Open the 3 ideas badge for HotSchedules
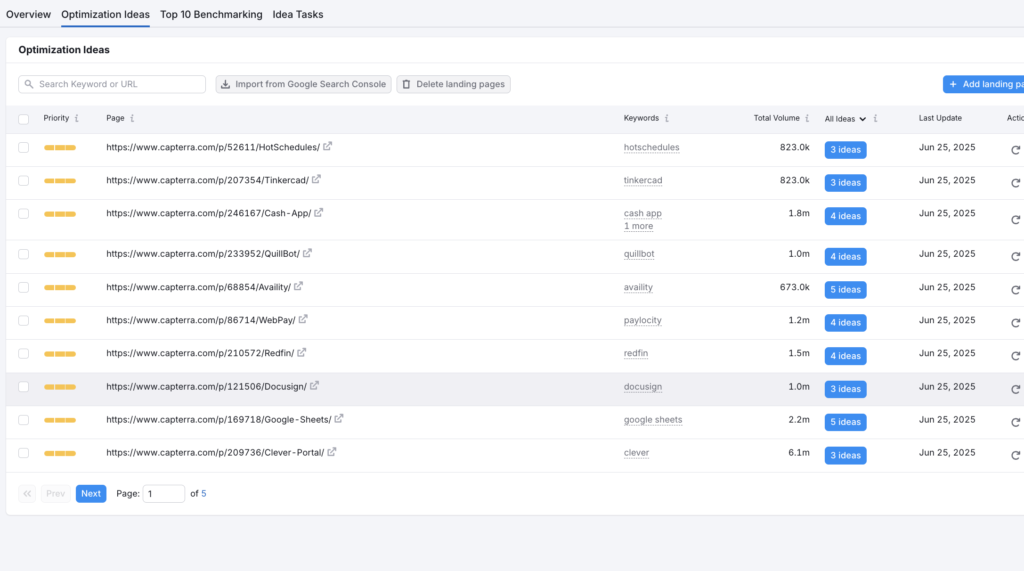Screen dimensions: 1024x571 [x=845, y=150]
